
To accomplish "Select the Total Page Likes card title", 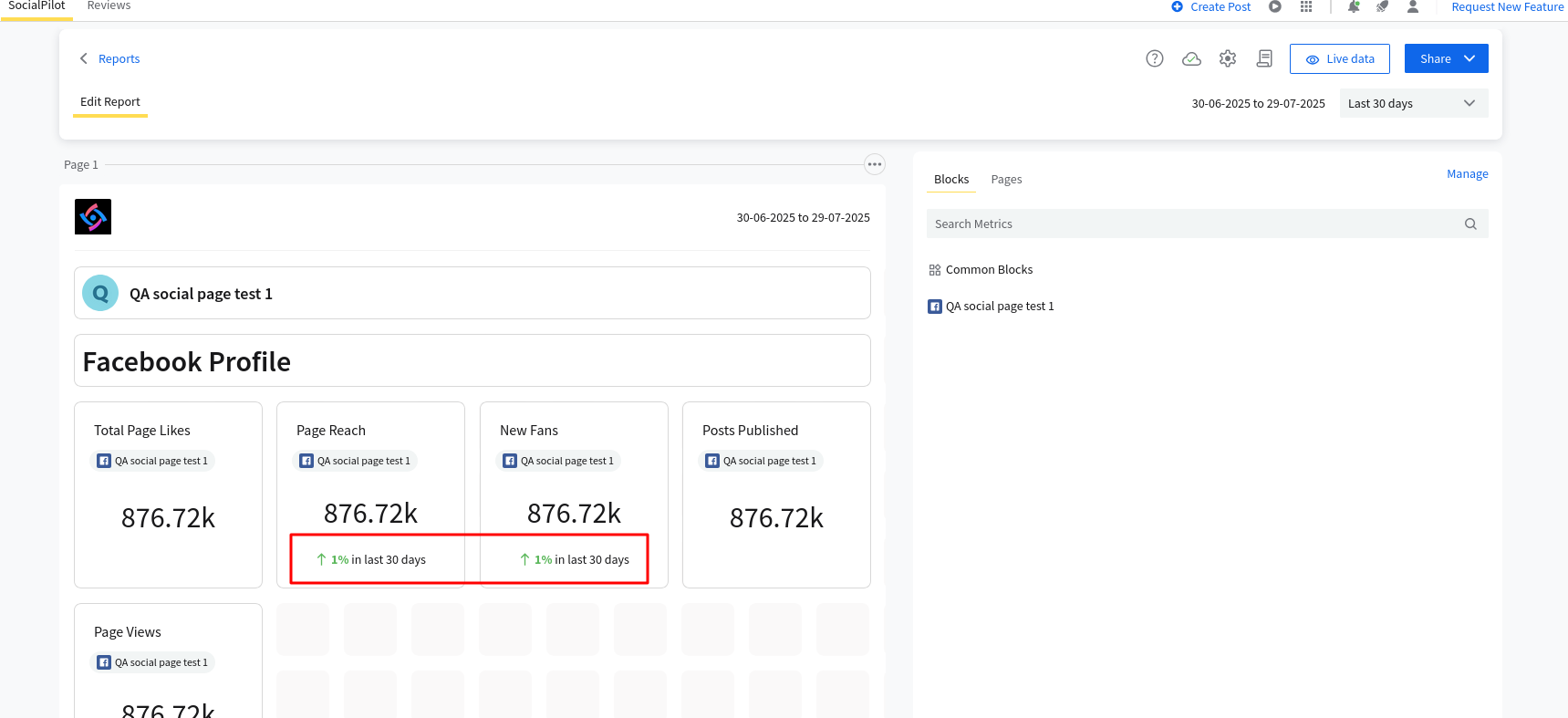I will point(142,431).
